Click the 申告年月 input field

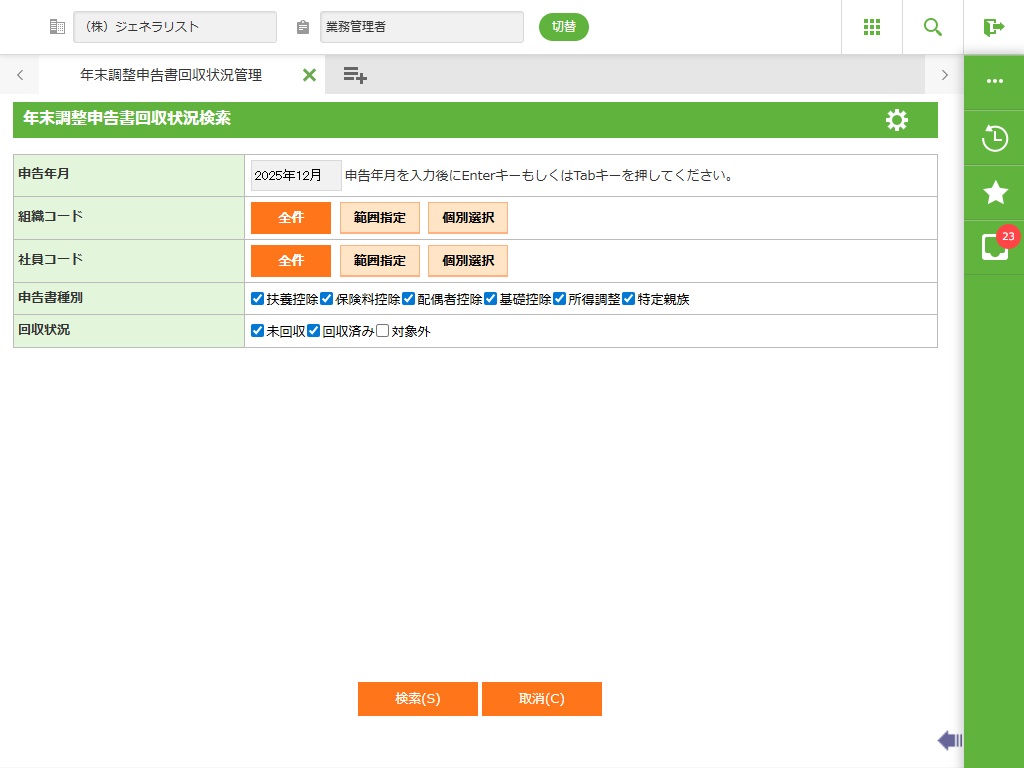tap(295, 175)
